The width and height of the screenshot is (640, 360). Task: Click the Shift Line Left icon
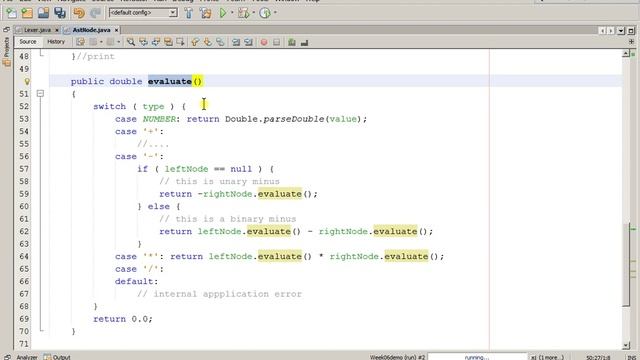[236, 42]
